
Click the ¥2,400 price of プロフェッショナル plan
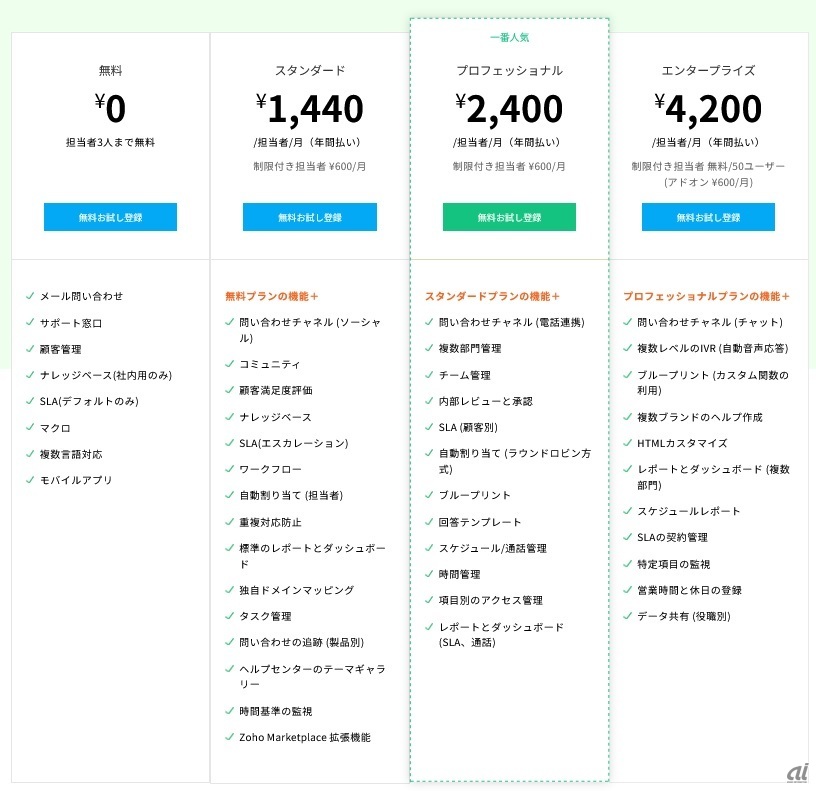pyautogui.click(x=509, y=108)
